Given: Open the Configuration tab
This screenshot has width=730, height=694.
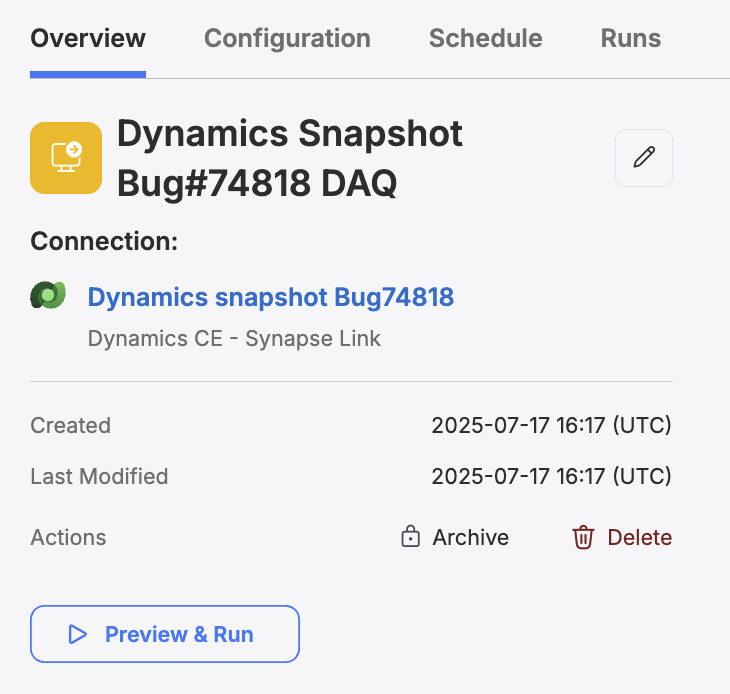Looking at the screenshot, I should point(287,39).
